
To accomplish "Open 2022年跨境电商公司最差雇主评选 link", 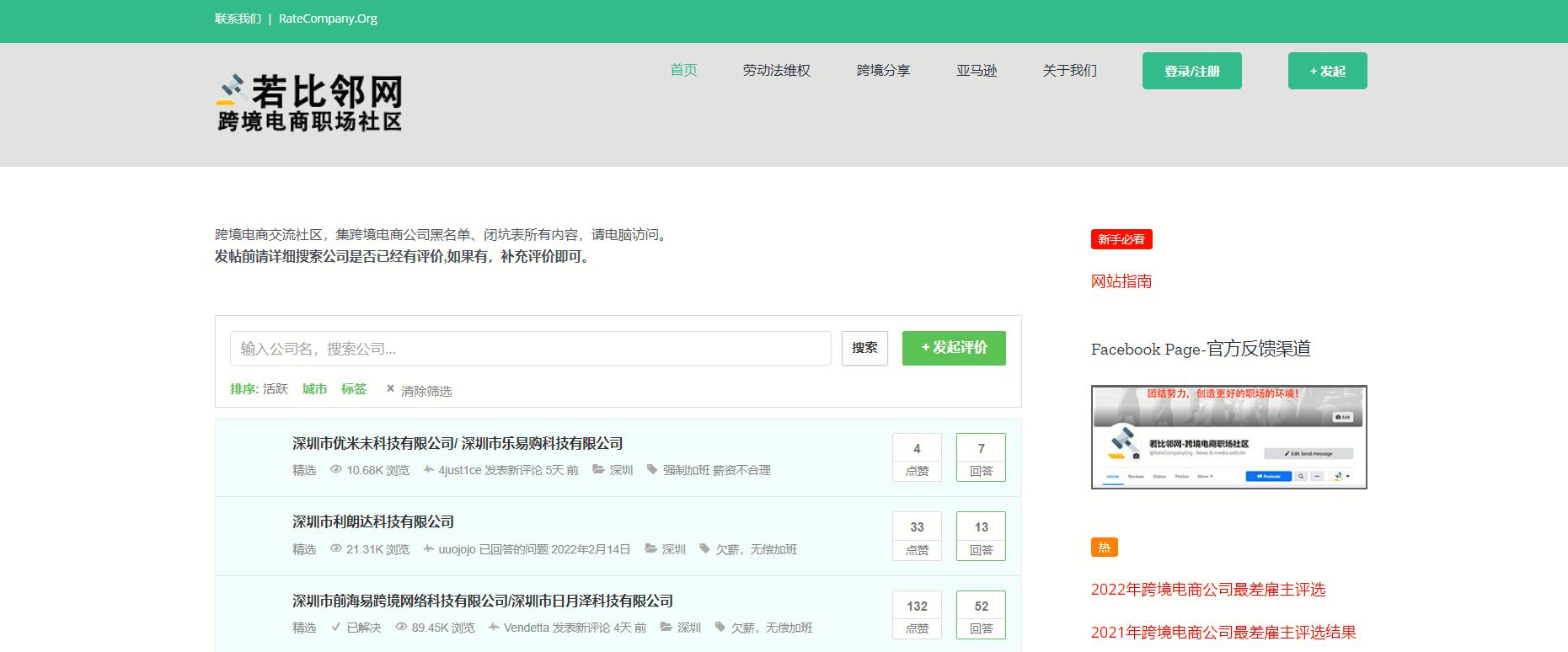I will (1207, 590).
